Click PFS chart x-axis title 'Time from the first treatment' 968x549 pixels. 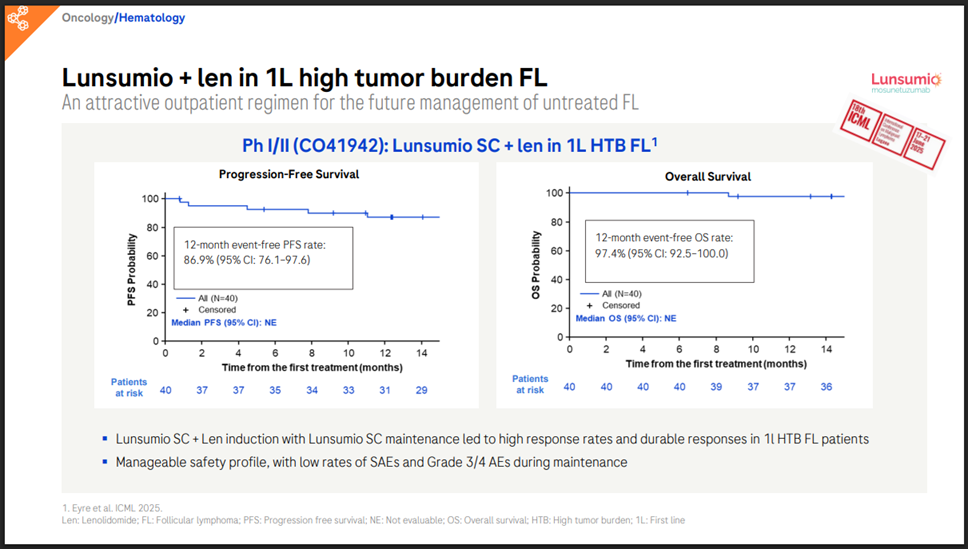pos(312,367)
